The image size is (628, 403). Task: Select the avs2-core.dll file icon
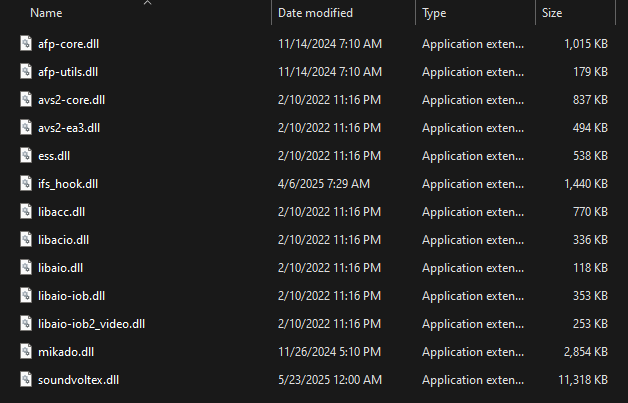27,100
